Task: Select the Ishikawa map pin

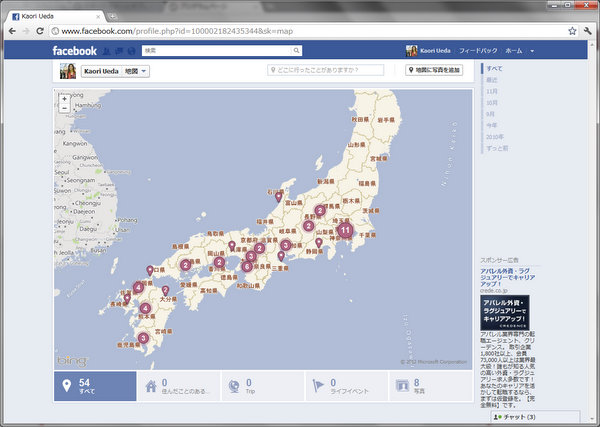Action: [279, 197]
